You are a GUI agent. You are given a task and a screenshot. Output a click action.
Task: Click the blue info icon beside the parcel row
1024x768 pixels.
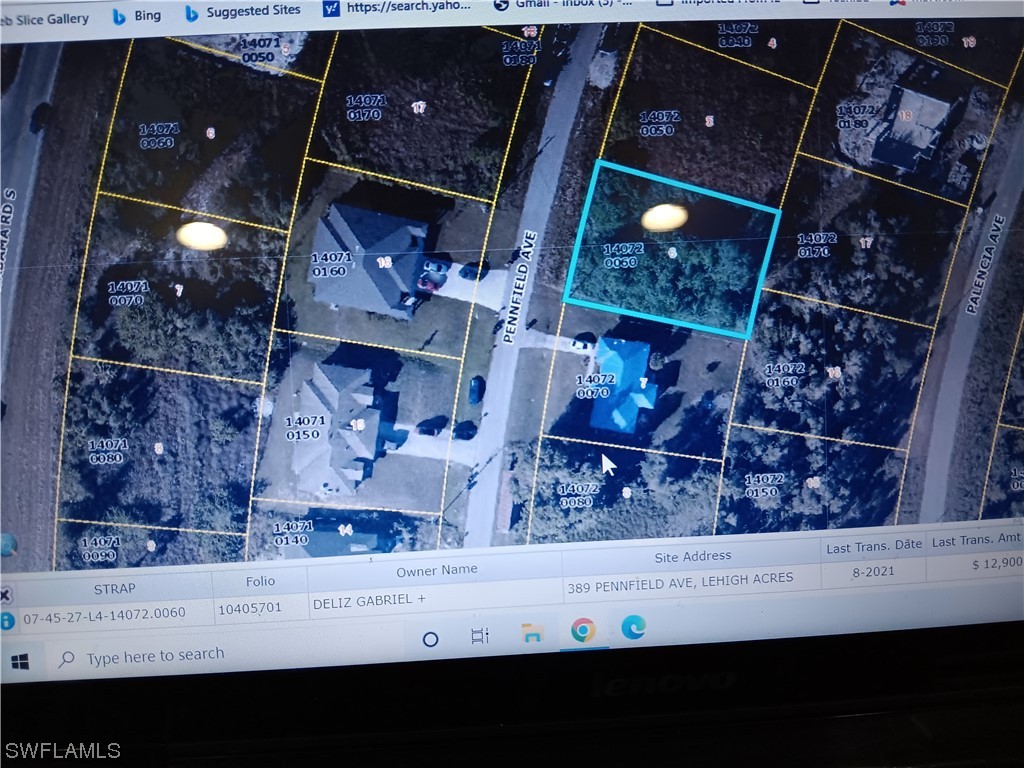(x=7, y=620)
